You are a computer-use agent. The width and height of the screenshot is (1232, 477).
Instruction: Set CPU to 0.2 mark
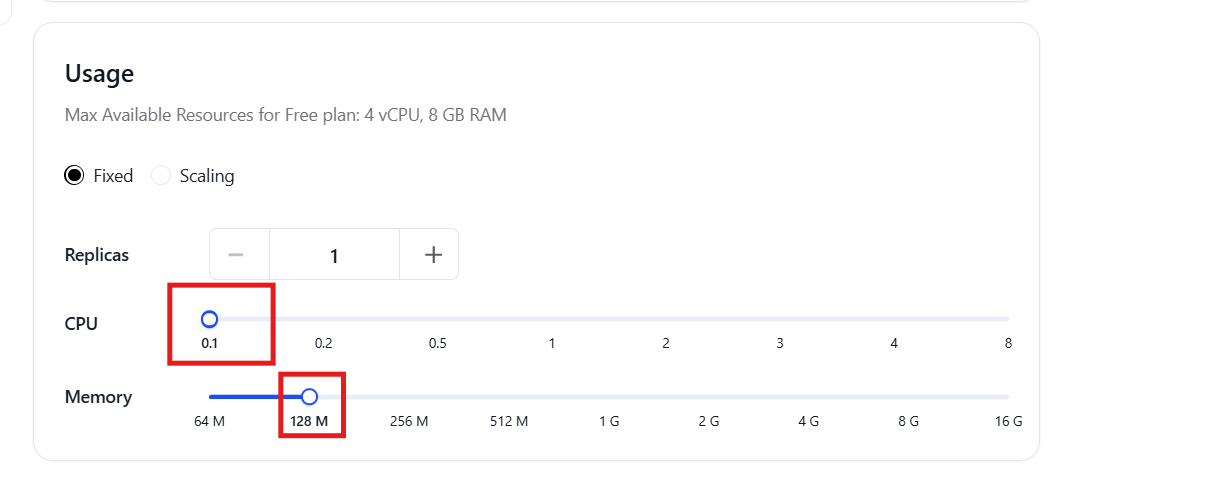(323, 343)
